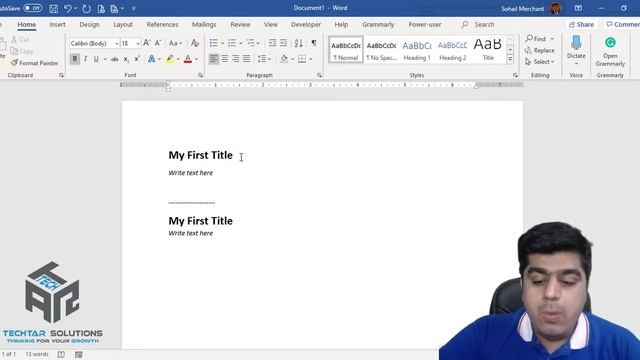
Task: Toggle AutoSave switch
Action: click(32, 8)
